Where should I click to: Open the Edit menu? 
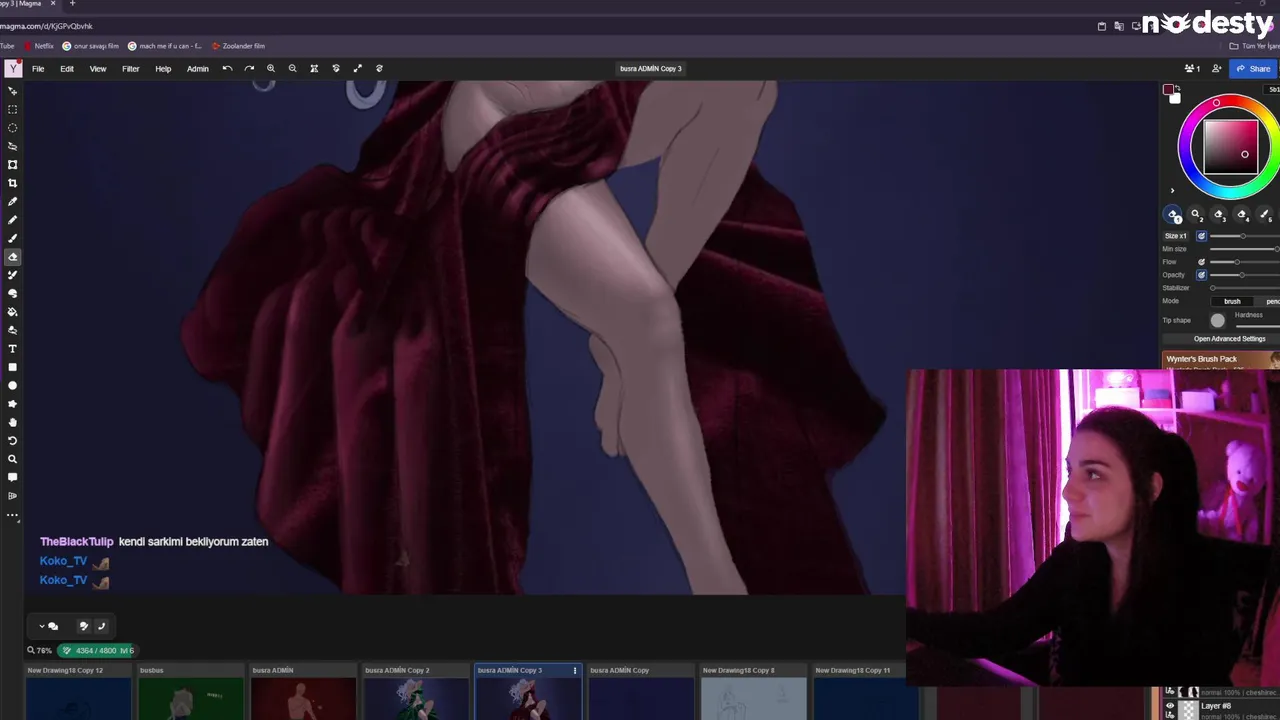click(x=67, y=69)
